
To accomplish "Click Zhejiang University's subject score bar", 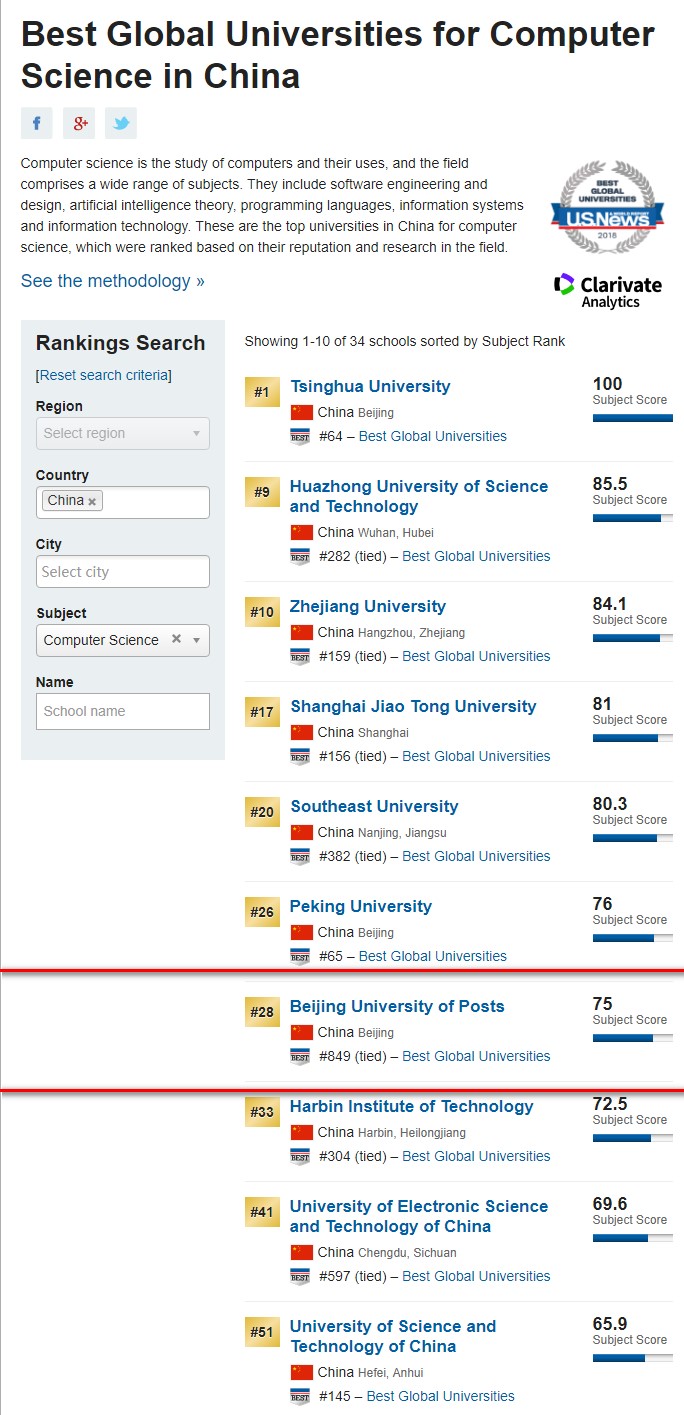I will pyautogui.click(x=632, y=637).
